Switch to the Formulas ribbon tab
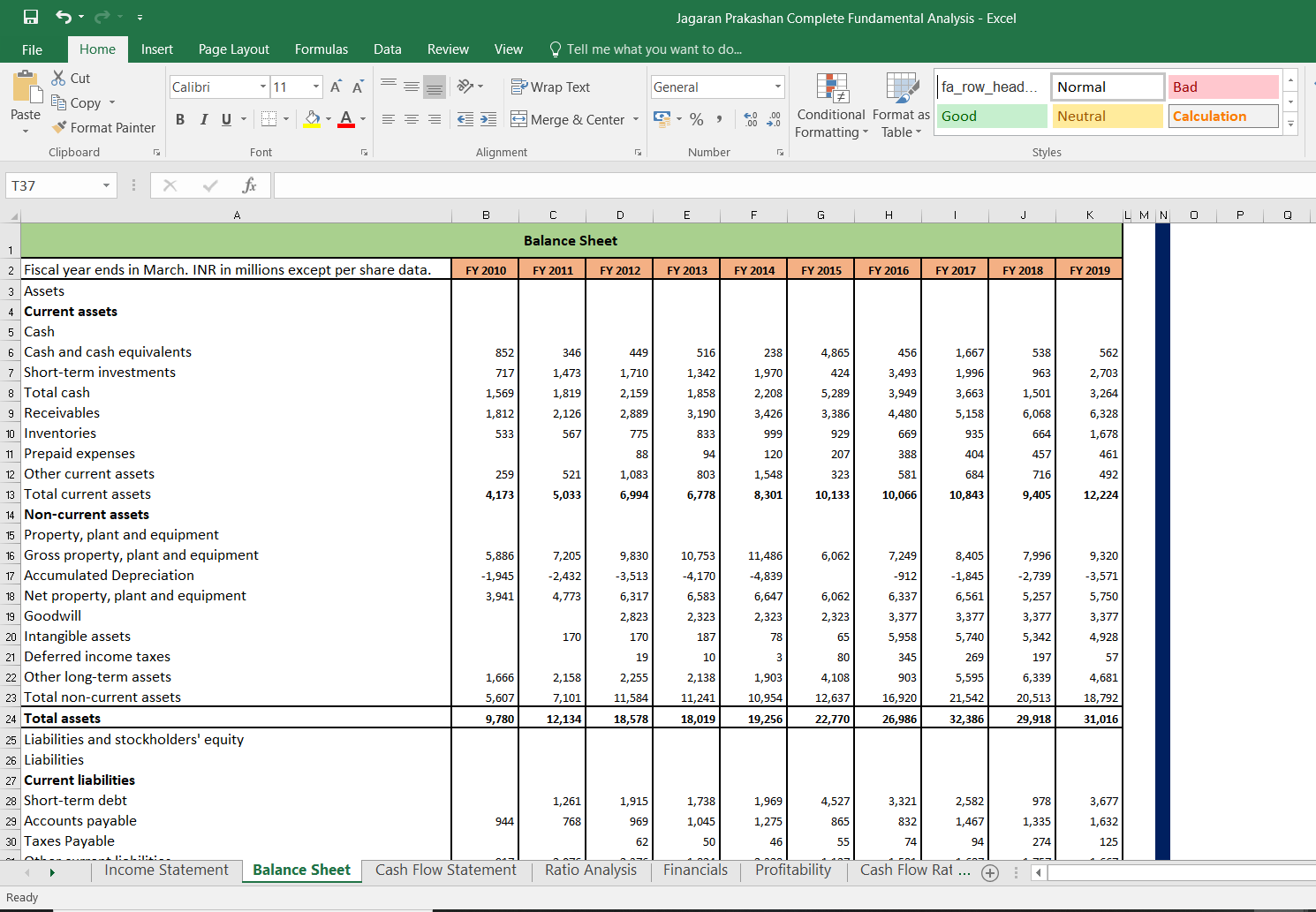 (321, 49)
